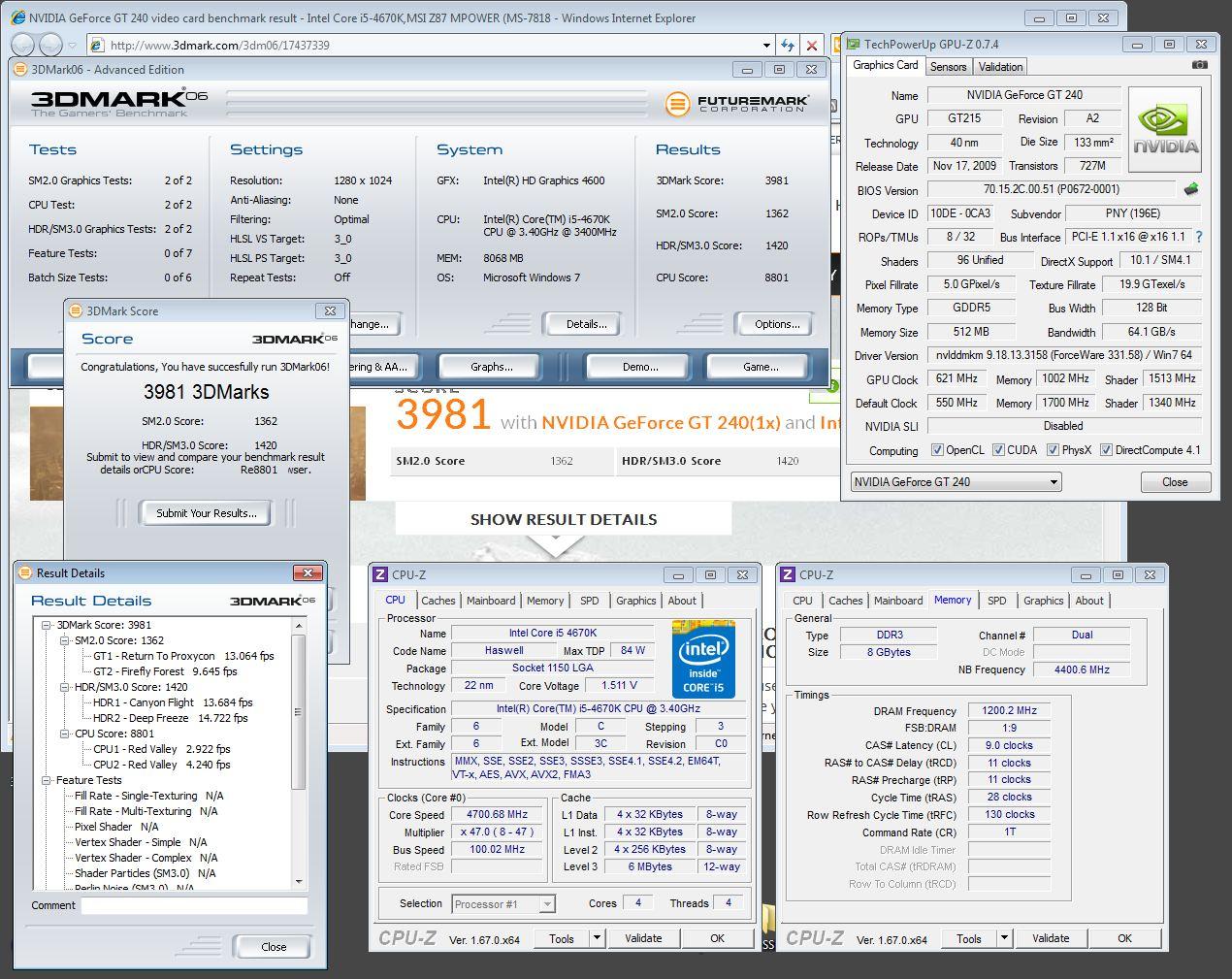
Task: Click the Internet Explorer address bar URL field
Action: (433, 45)
